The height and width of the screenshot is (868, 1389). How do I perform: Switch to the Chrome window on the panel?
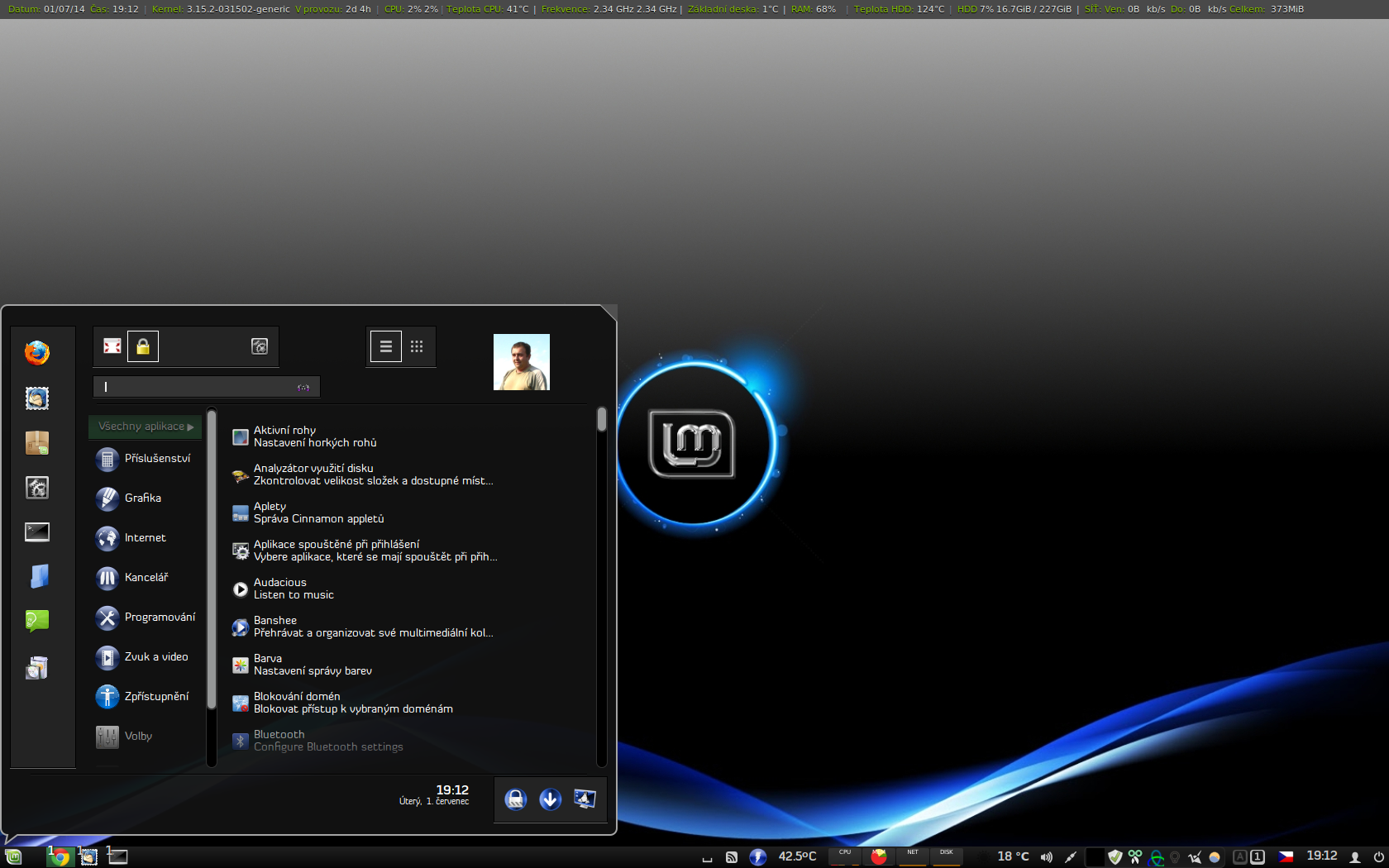tap(59, 857)
